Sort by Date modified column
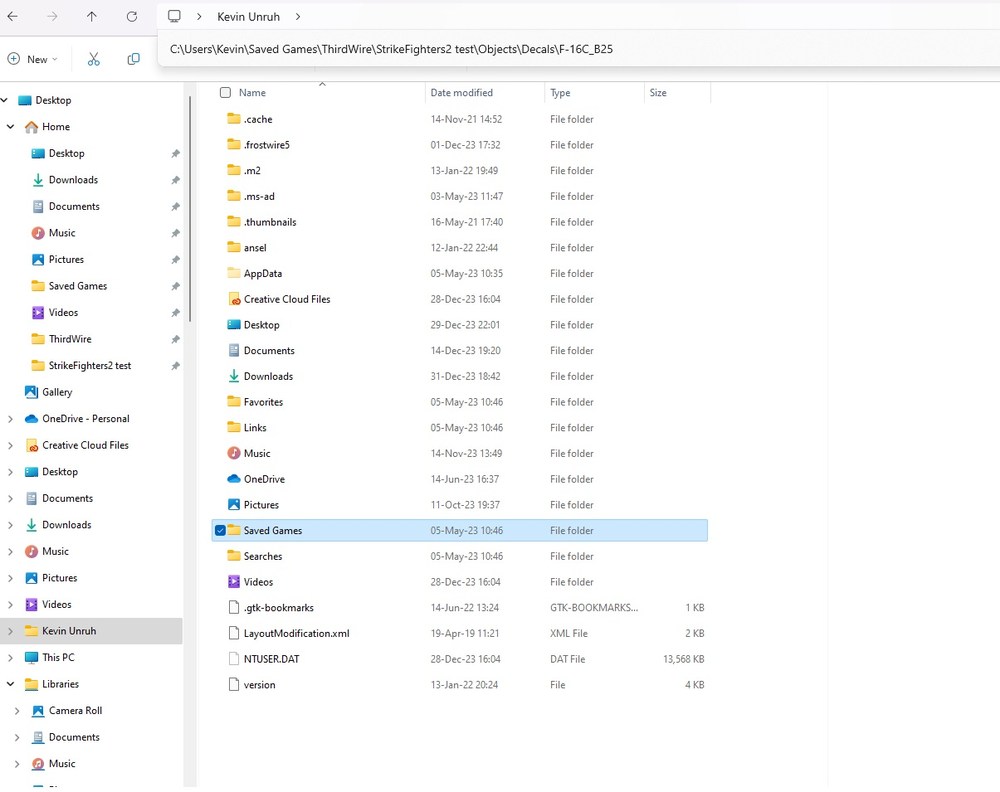The image size is (1000, 792). 462,92
